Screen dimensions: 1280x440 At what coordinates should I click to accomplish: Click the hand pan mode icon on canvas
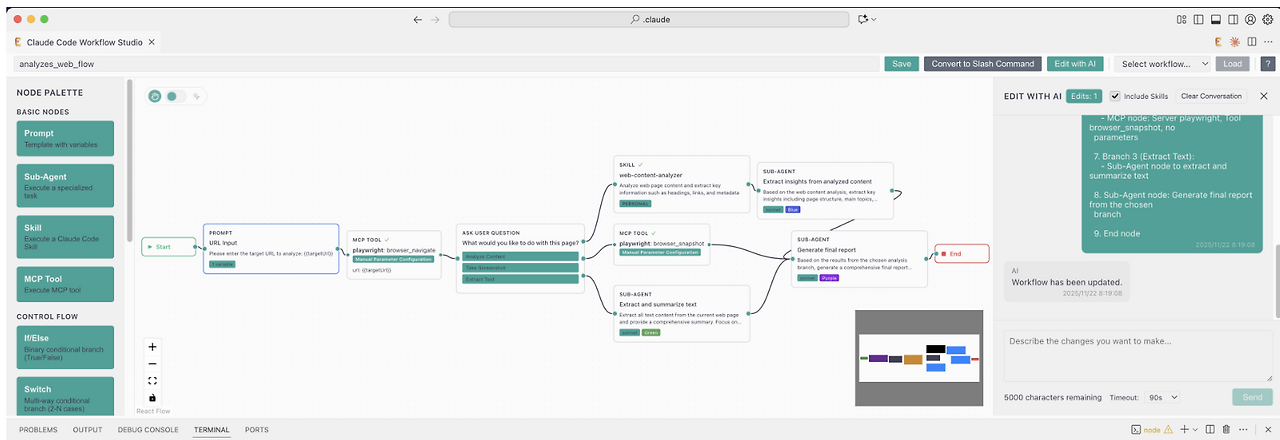coord(155,96)
